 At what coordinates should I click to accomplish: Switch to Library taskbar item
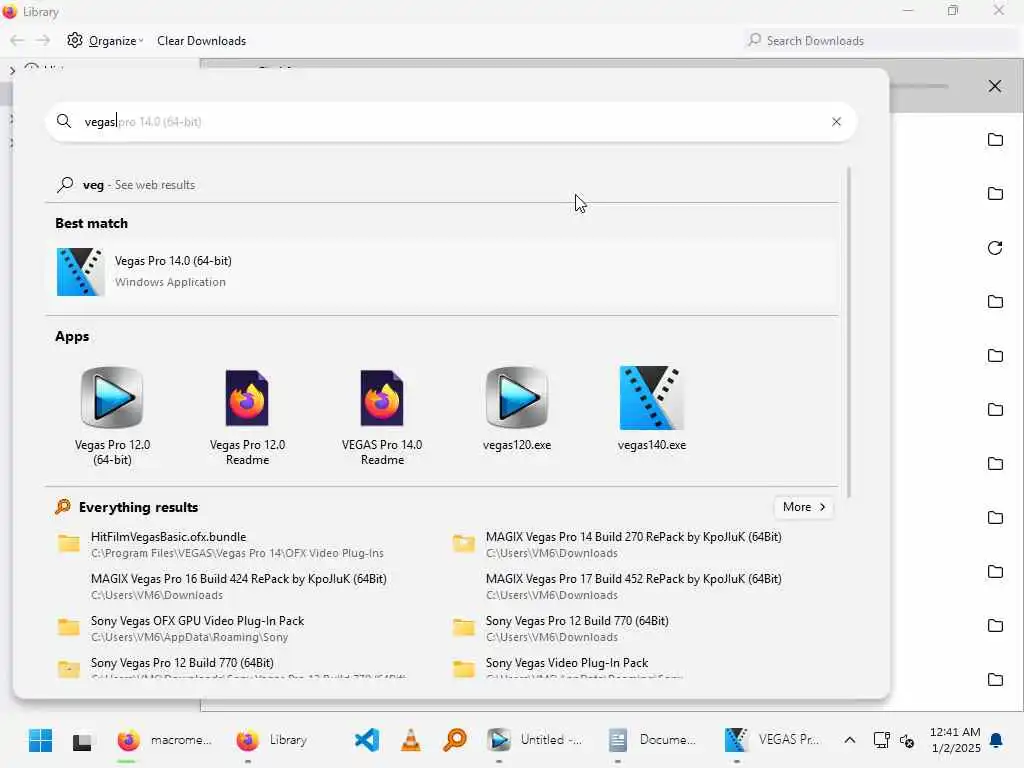point(272,740)
